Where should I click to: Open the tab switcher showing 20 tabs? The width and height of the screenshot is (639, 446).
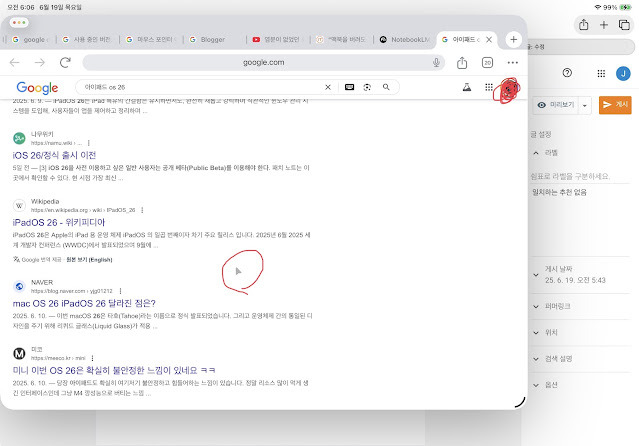click(x=487, y=62)
